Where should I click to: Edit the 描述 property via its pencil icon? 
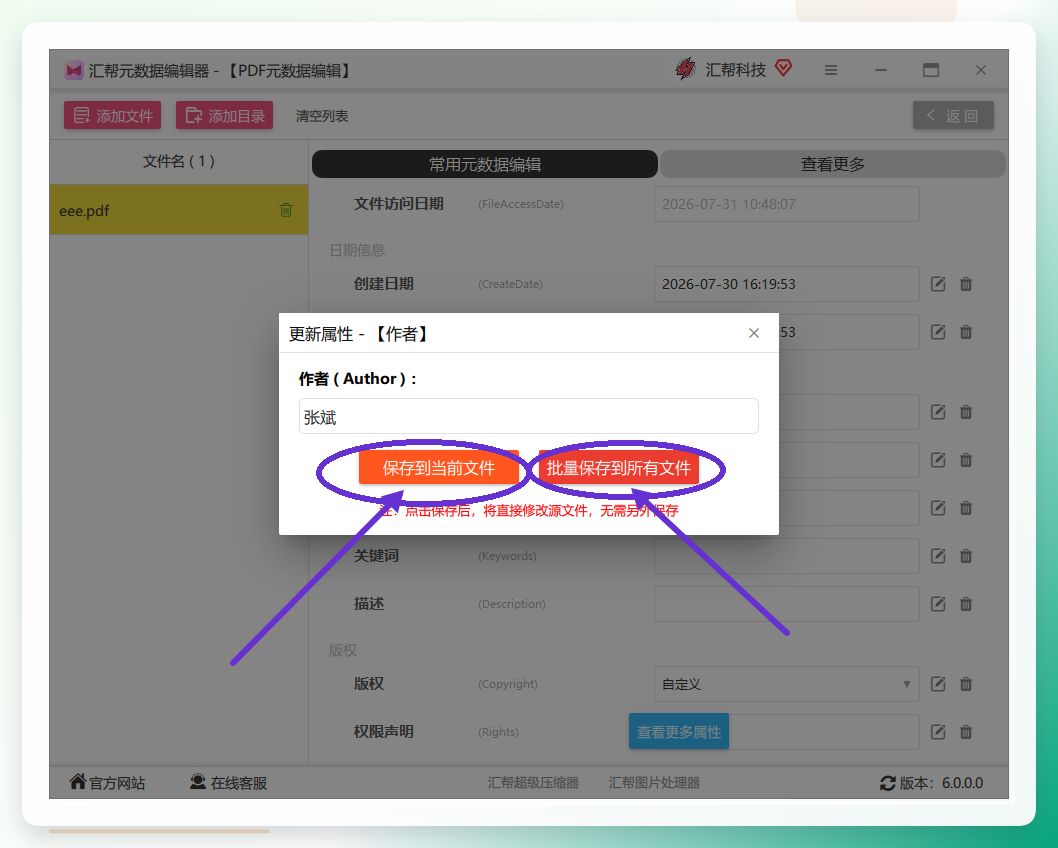click(938, 604)
